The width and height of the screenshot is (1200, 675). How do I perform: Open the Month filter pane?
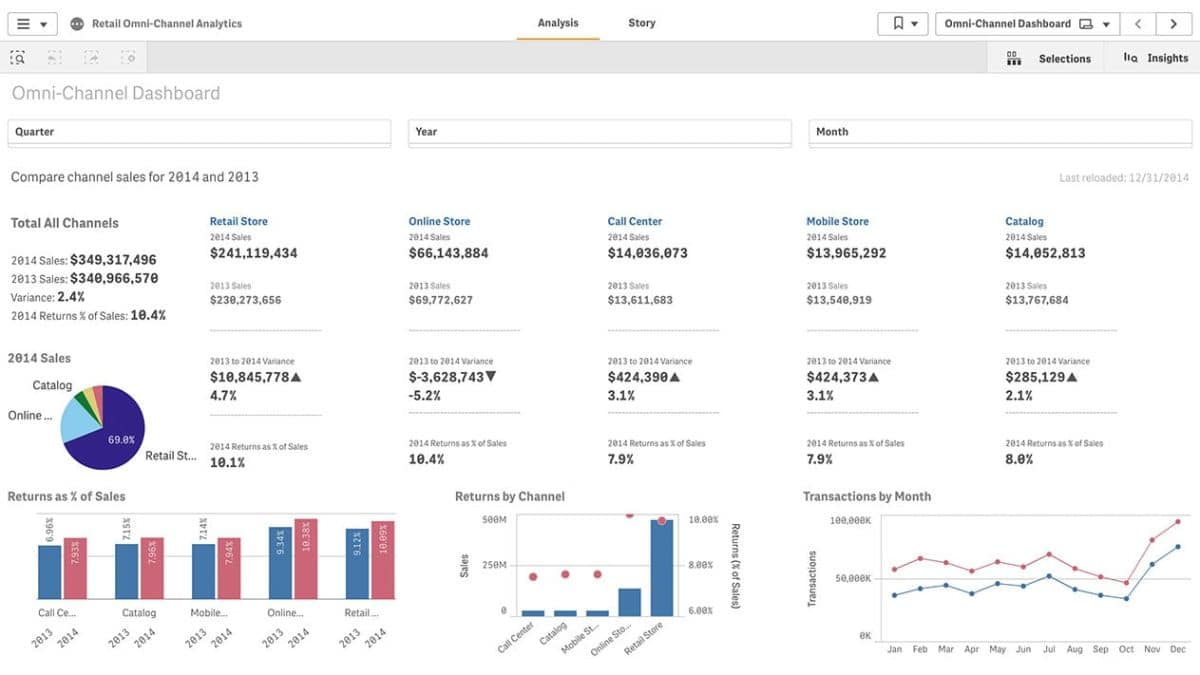click(x=999, y=132)
